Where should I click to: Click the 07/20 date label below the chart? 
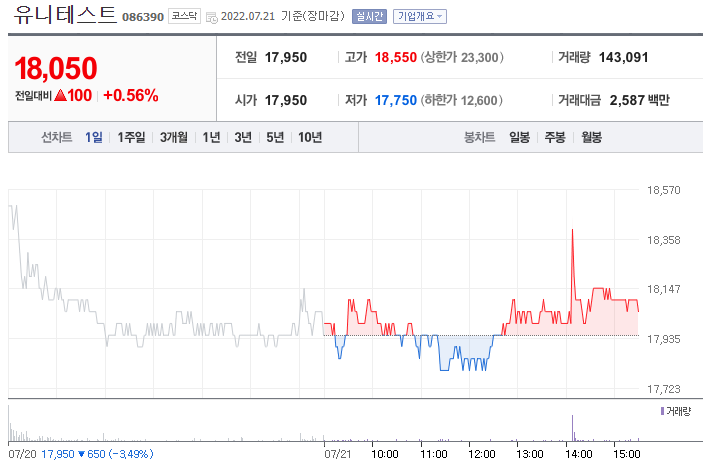(22, 454)
